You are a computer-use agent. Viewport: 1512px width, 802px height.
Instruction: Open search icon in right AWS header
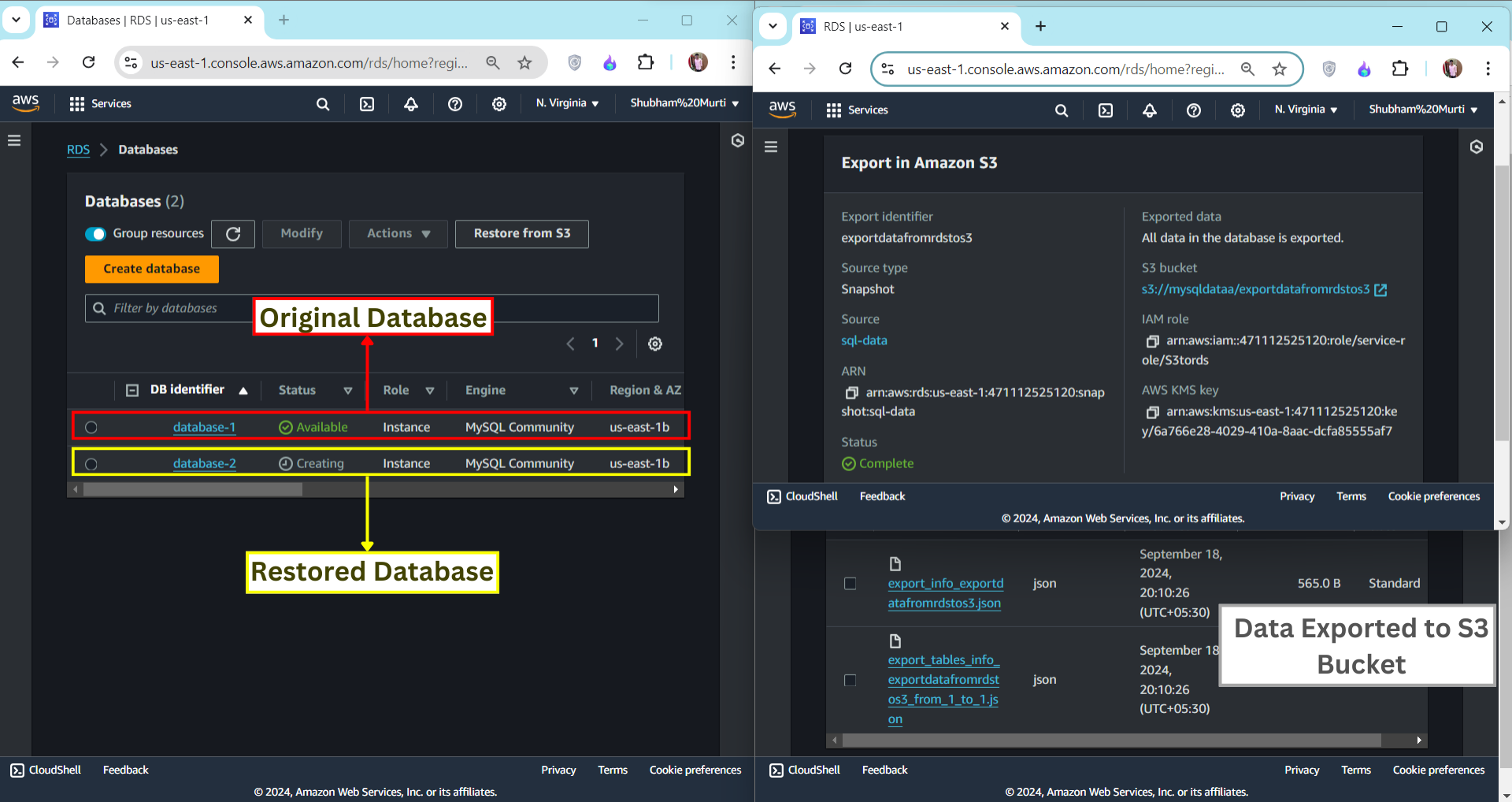1062,110
